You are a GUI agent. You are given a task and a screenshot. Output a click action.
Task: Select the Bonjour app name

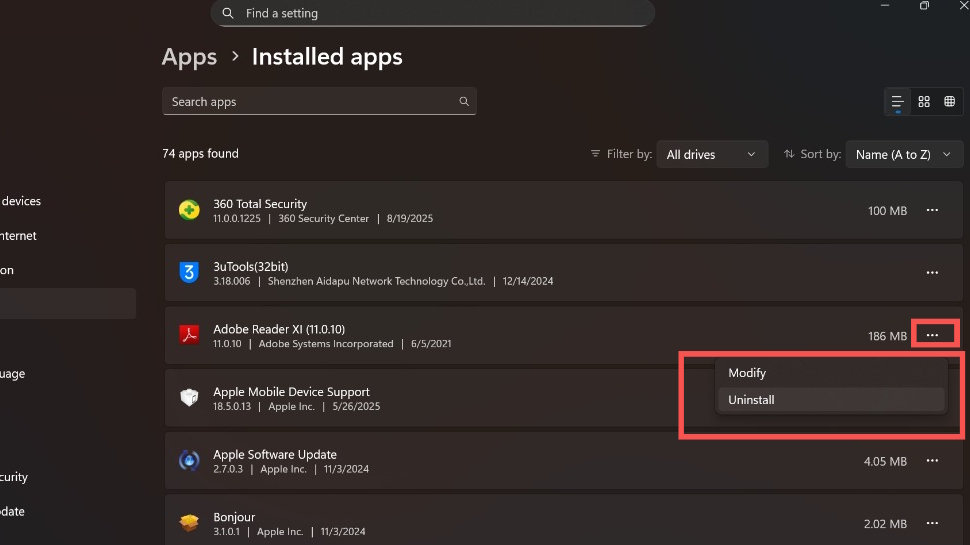[234, 517]
